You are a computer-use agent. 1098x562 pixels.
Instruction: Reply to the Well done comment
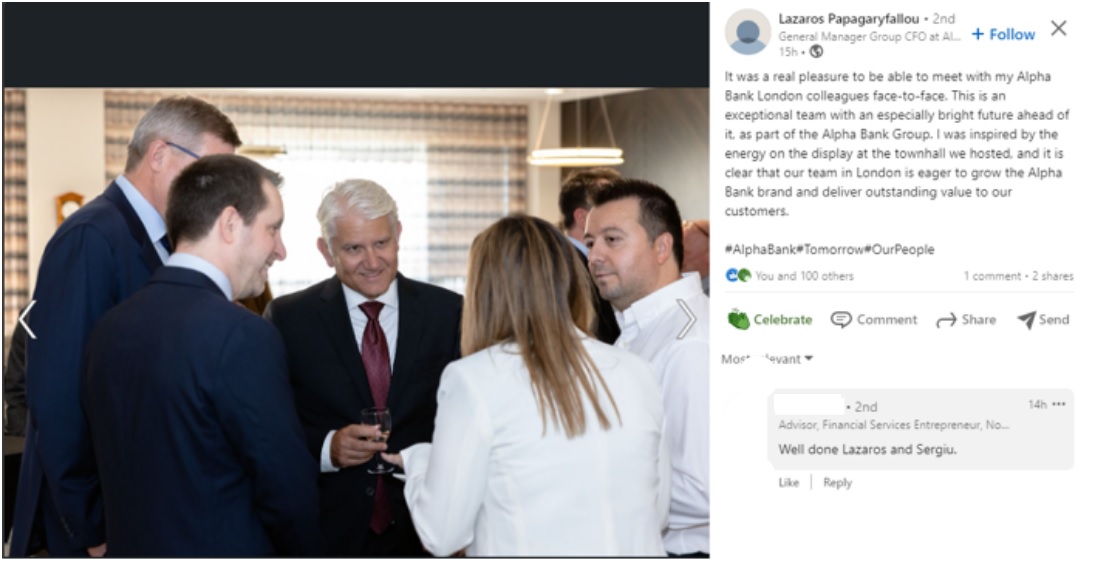pos(838,482)
